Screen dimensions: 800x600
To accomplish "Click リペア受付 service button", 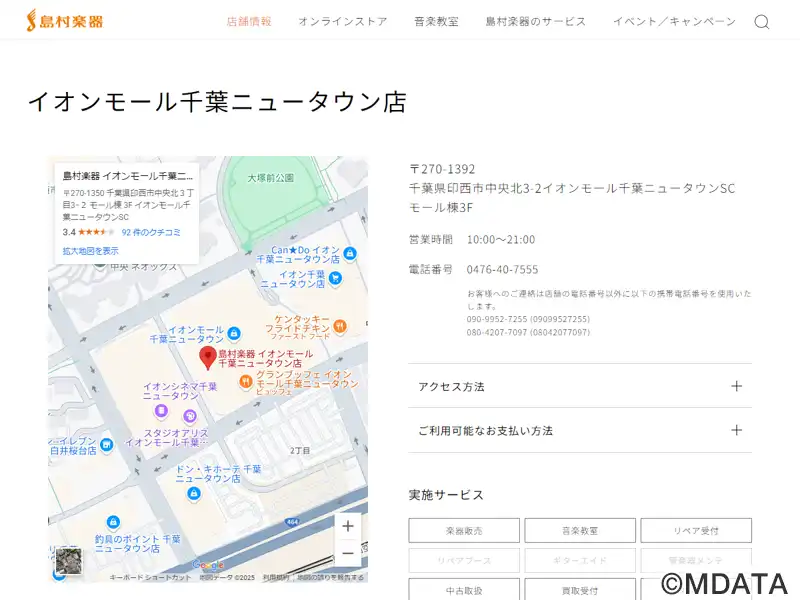I will [x=696, y=531].
